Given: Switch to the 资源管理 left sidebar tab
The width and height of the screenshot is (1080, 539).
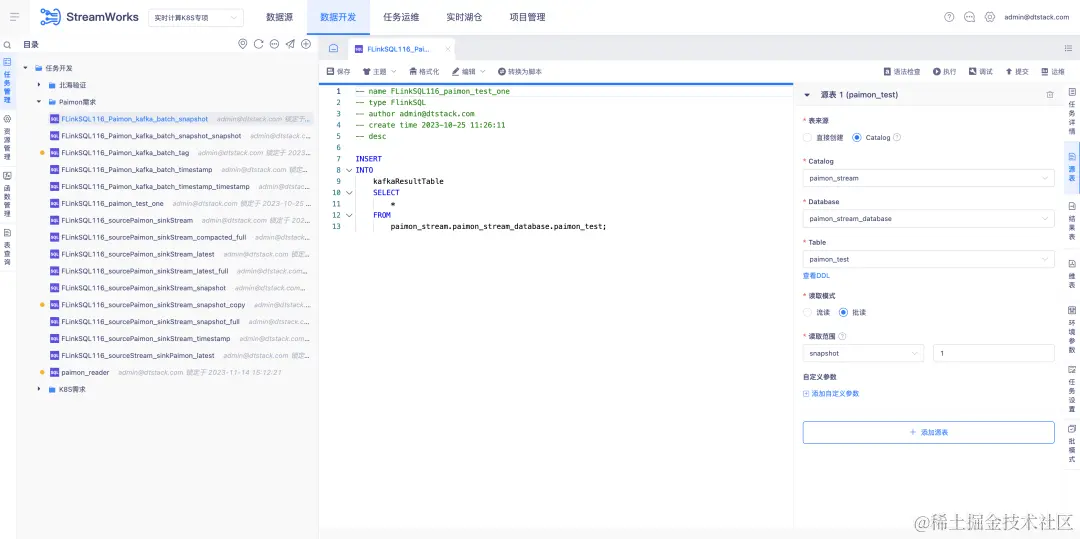Looking at the screenshot, I should pos(8,137).
